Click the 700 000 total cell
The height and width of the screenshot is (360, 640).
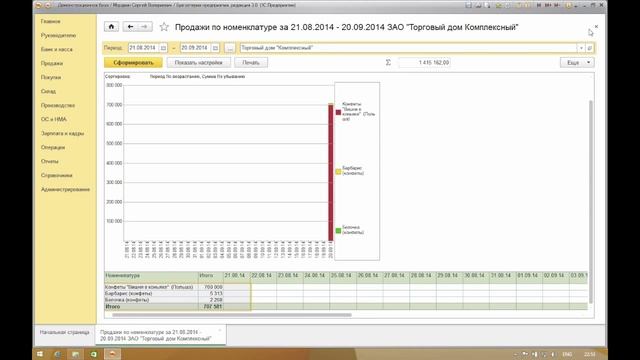(x=211, y=287)
